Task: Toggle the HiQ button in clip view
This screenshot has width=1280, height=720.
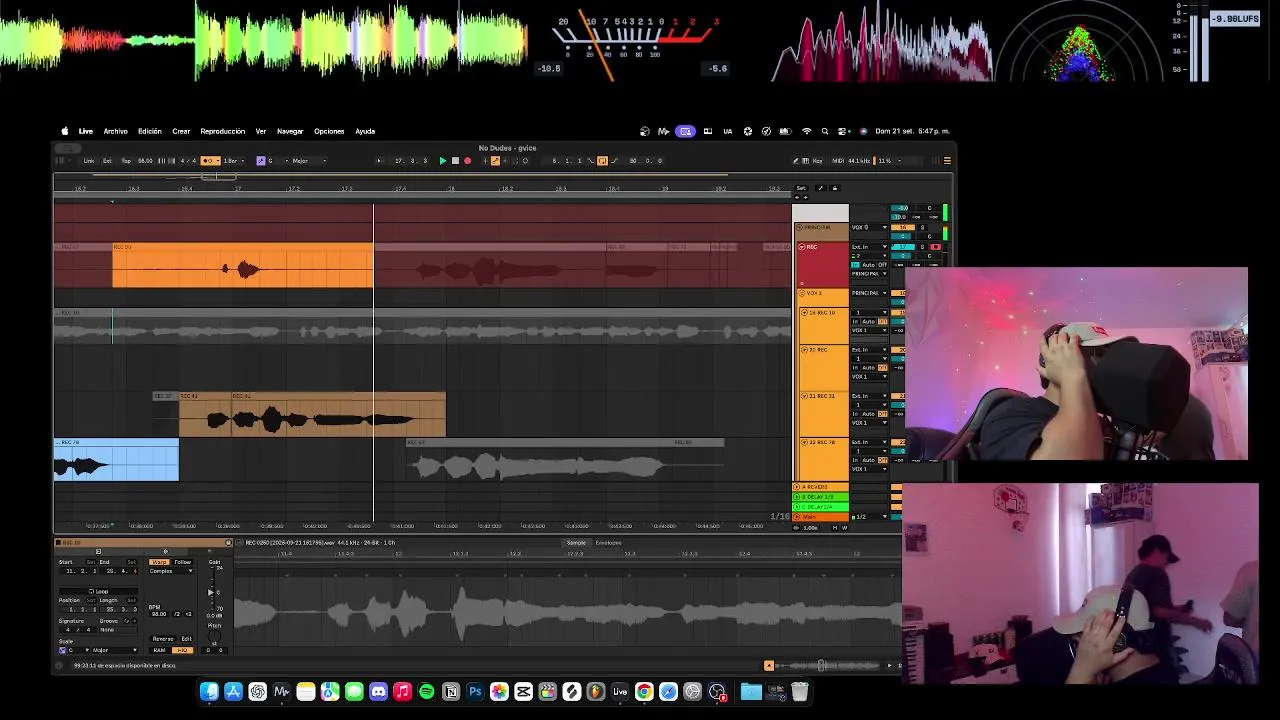Action: [x=183, y=650]
